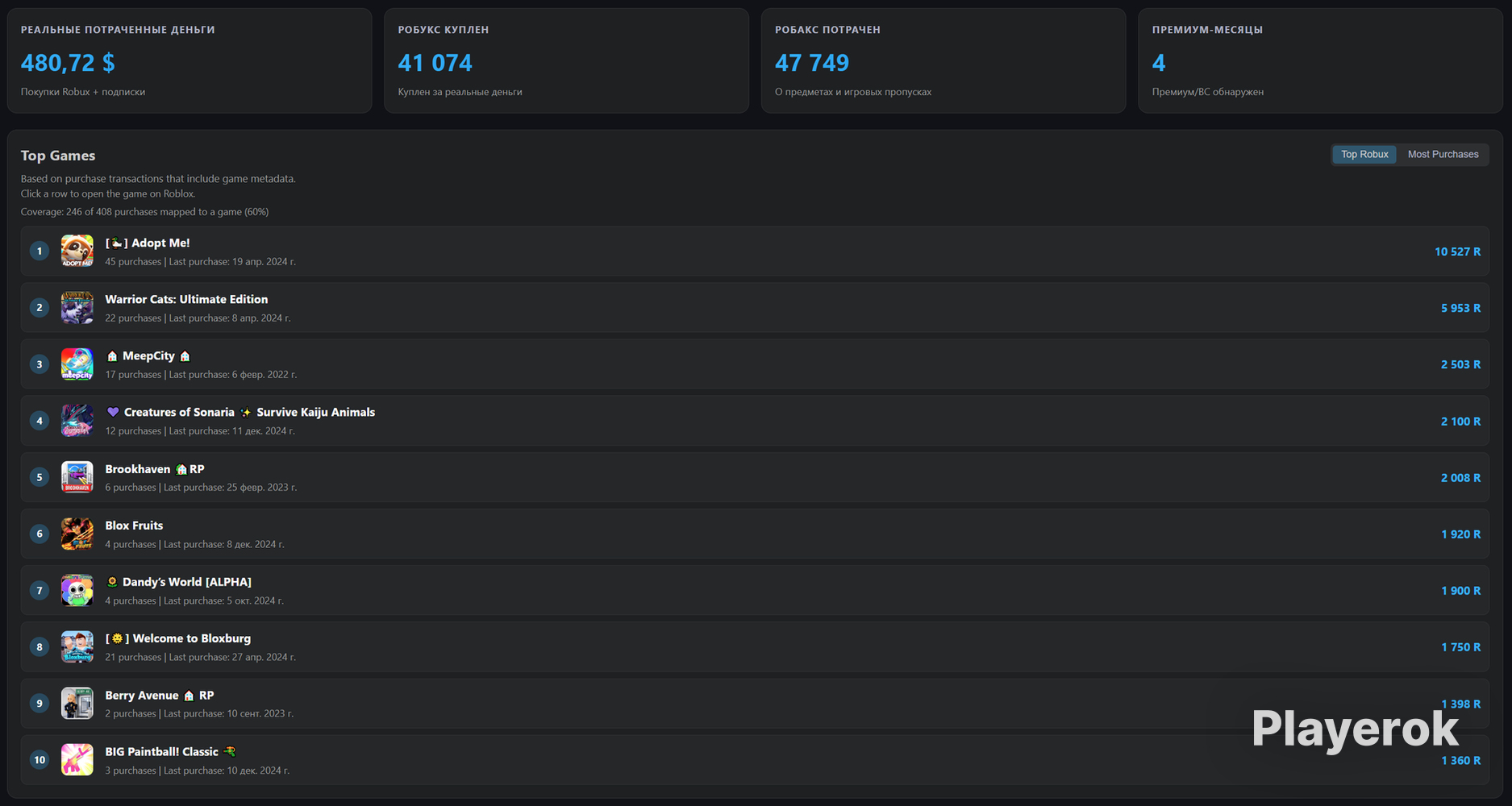
Task: Open the Dandy's World [ALPHA] title
Action: pos(178,582)
